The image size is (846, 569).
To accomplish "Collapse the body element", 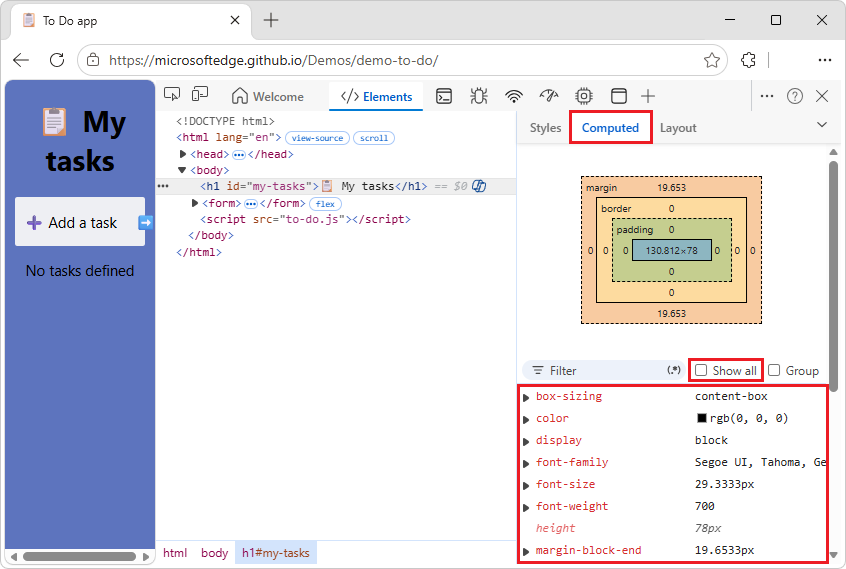I will pyautogui.click(x=182, y=170).
